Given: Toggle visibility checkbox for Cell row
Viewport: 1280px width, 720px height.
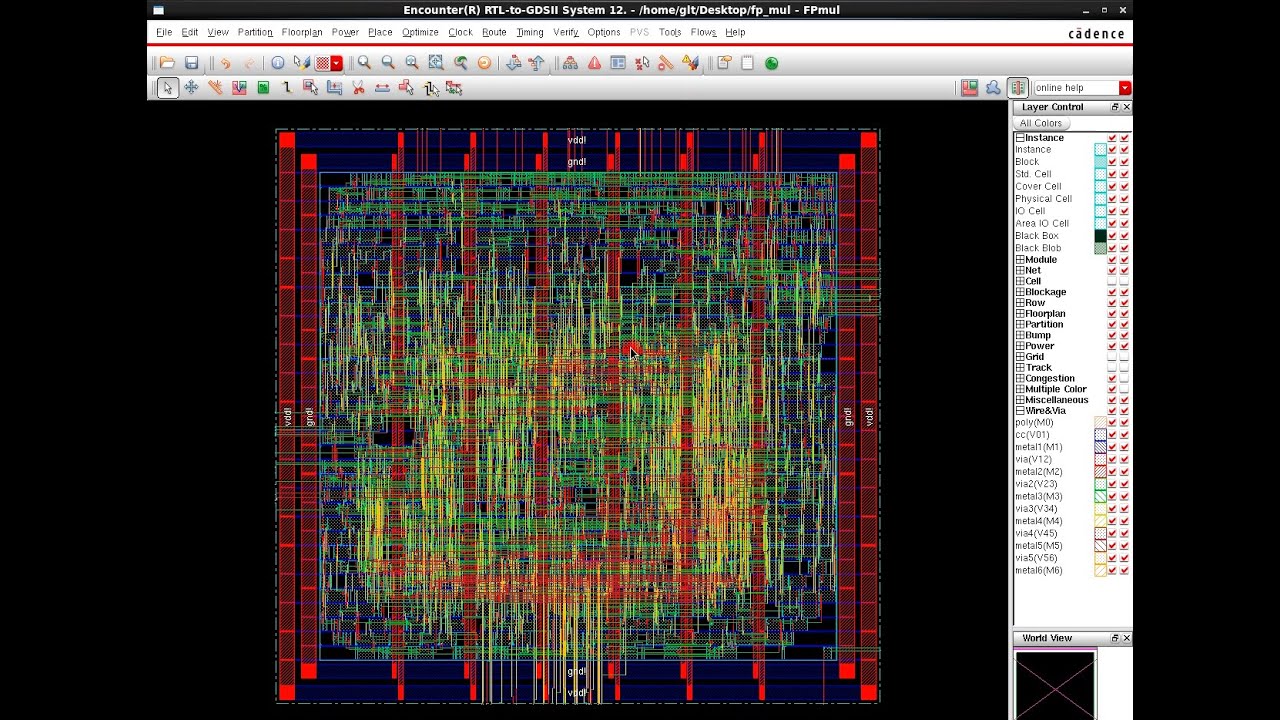Looking at the screenshot, I should (1112, 281).
